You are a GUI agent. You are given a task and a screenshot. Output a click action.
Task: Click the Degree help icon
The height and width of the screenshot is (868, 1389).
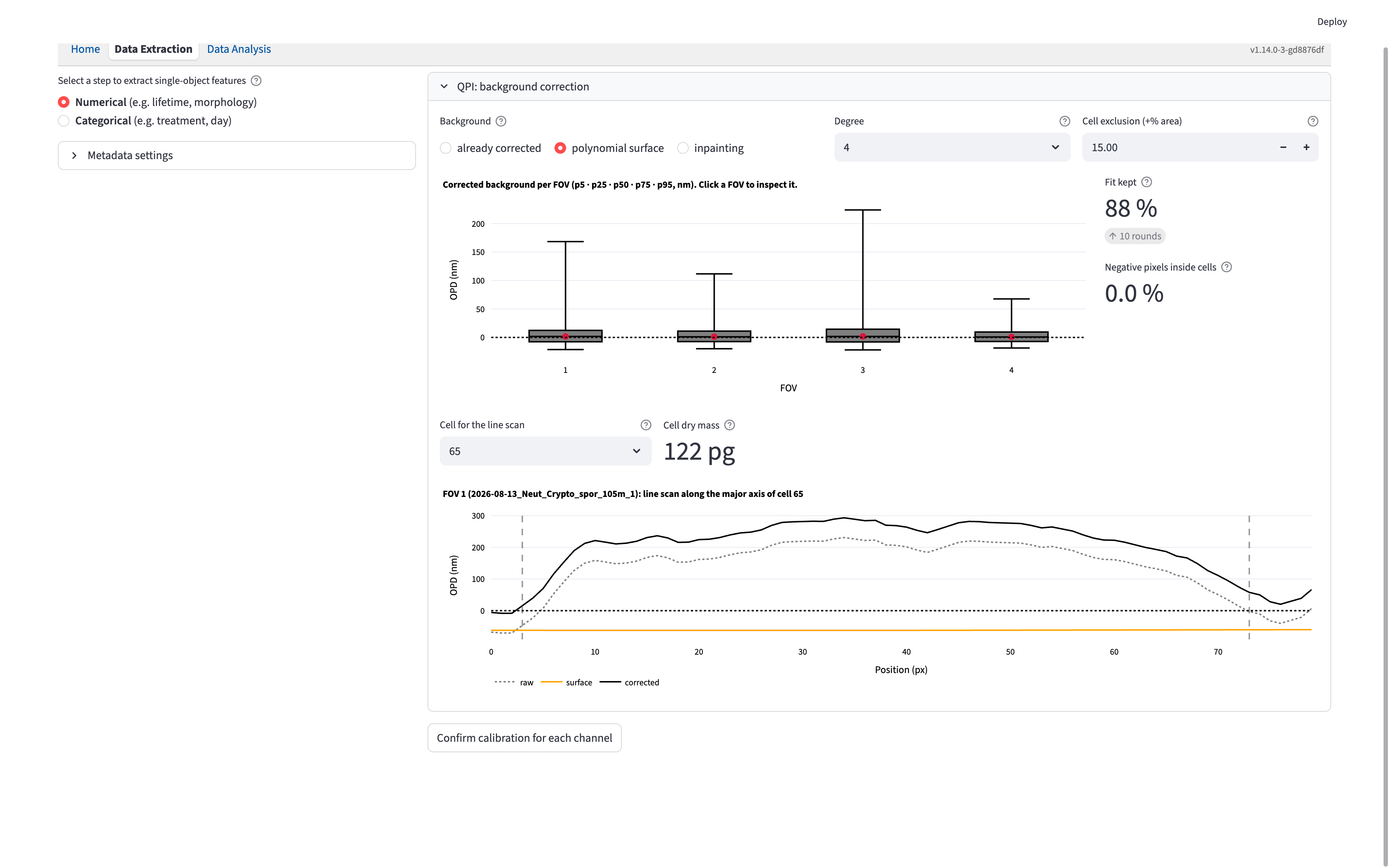(1064, 121)
